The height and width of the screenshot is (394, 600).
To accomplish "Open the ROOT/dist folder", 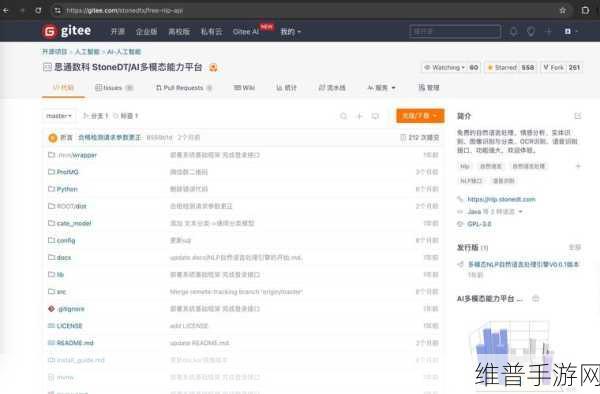I will point(72,206).
